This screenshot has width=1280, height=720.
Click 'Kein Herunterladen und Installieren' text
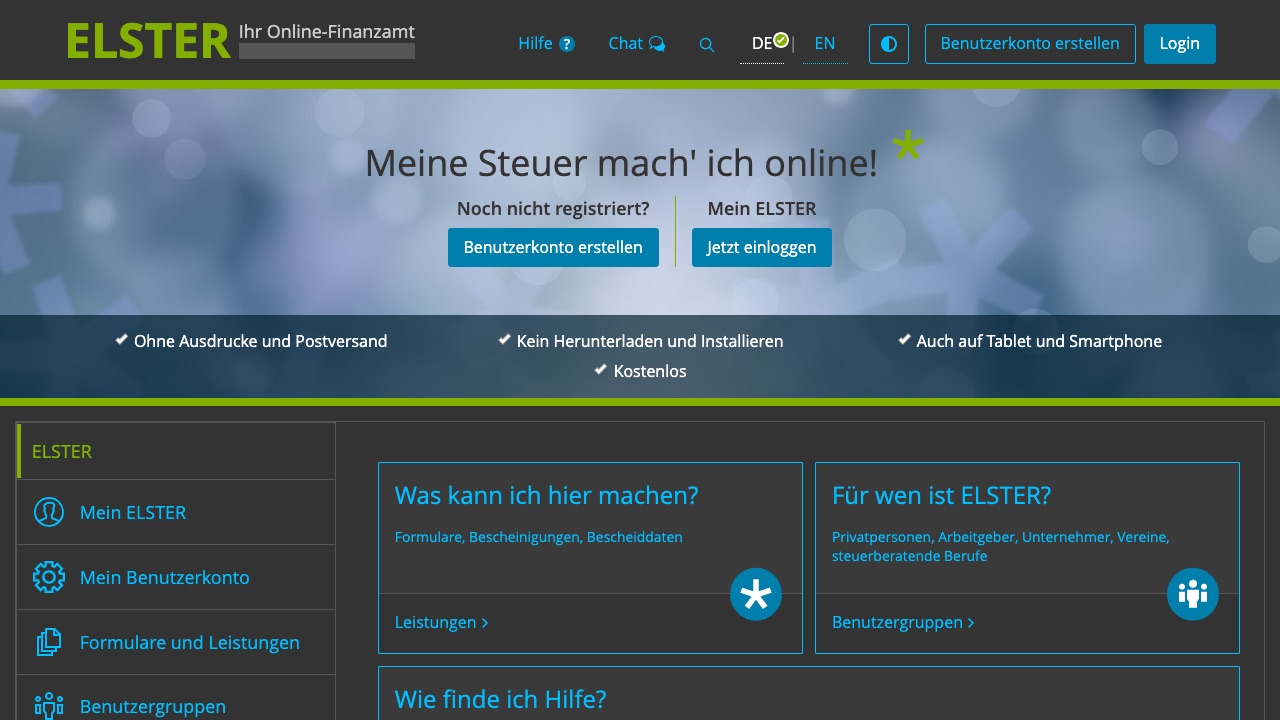click(650, 341)
